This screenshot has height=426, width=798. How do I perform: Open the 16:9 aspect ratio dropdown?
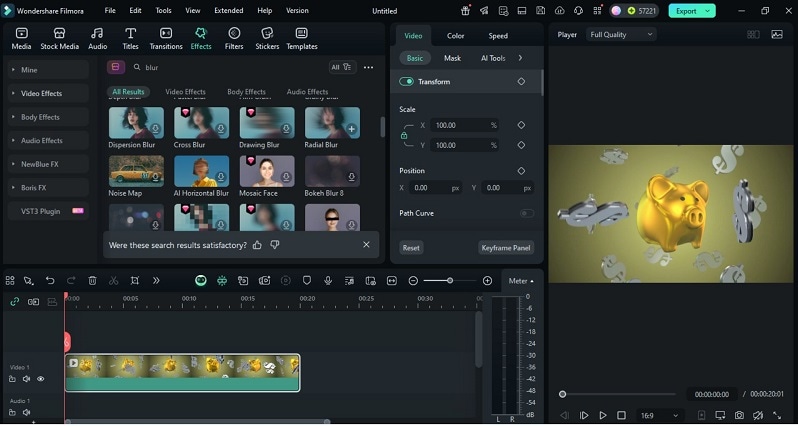coord(660,415)
